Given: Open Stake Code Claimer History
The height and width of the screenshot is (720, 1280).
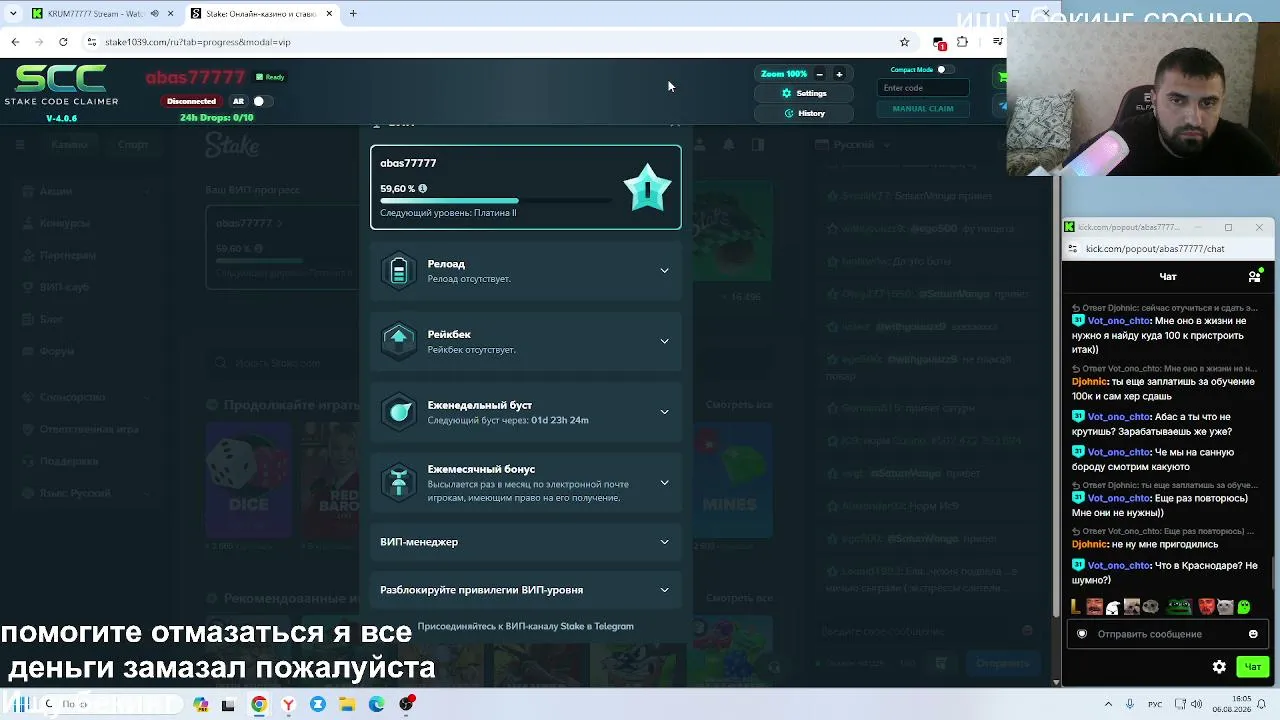Looking at the screenshot, I should (805, 113).
